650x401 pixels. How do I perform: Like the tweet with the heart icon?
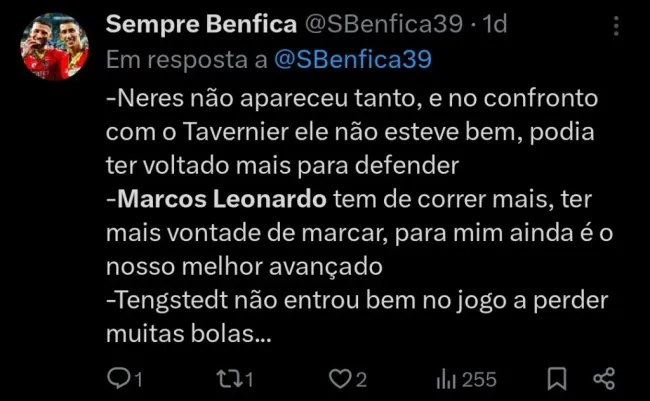pos(343,379)
